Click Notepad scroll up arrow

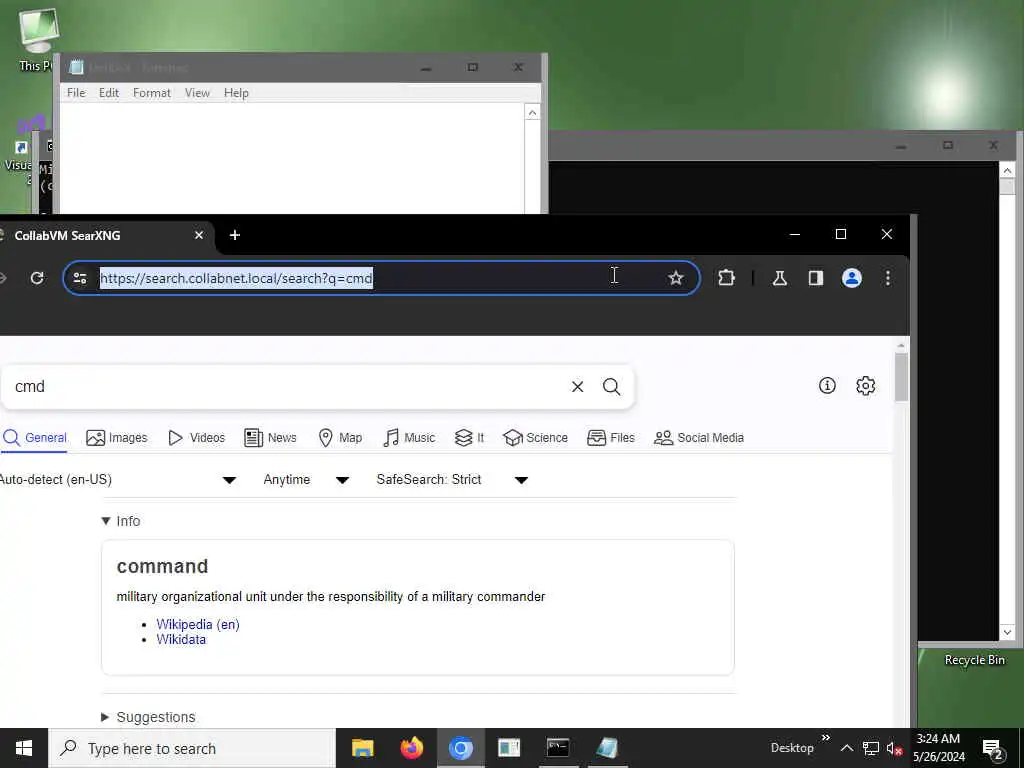(x=532, y=112)
